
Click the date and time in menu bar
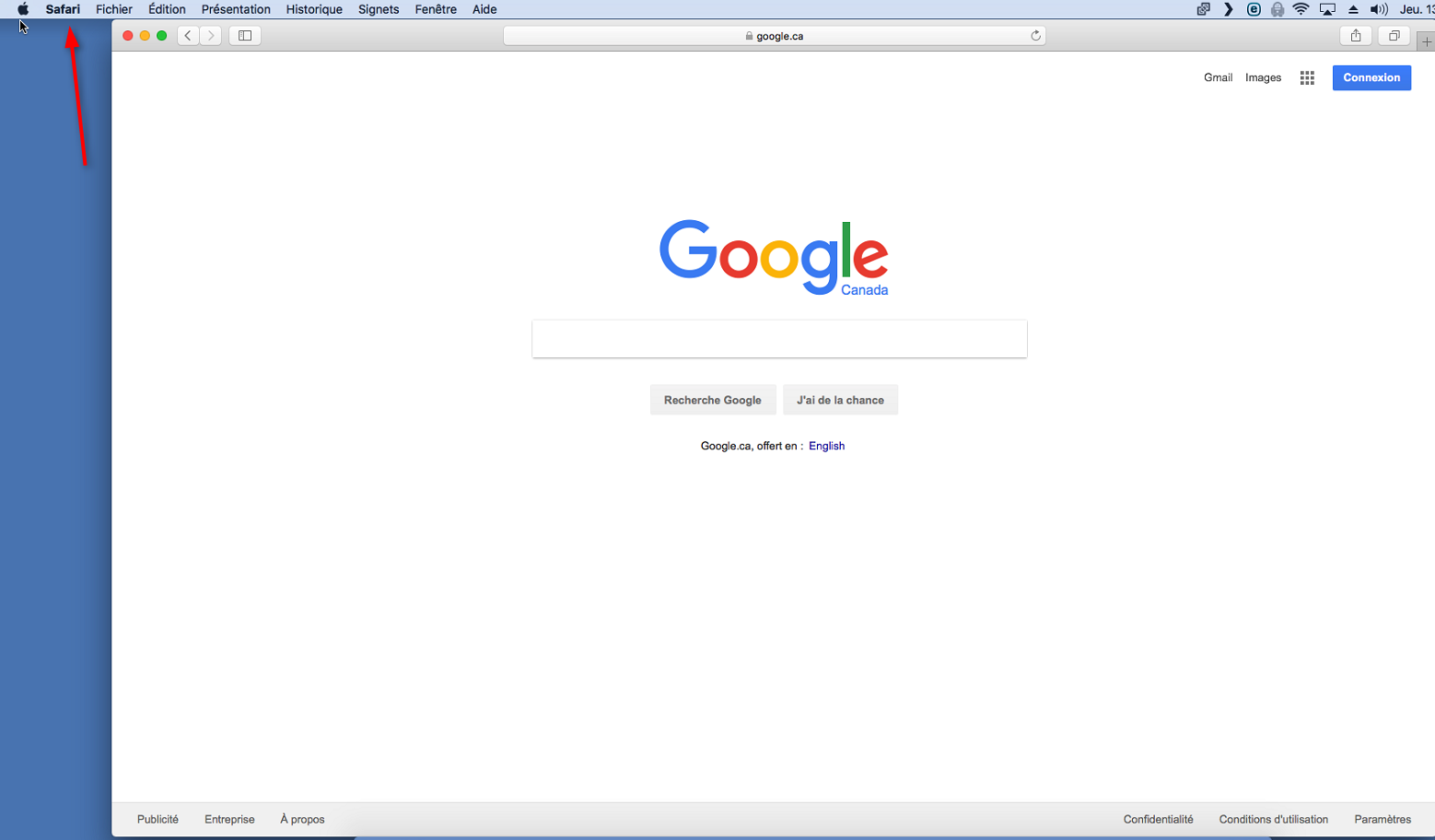pos(1417,9)
